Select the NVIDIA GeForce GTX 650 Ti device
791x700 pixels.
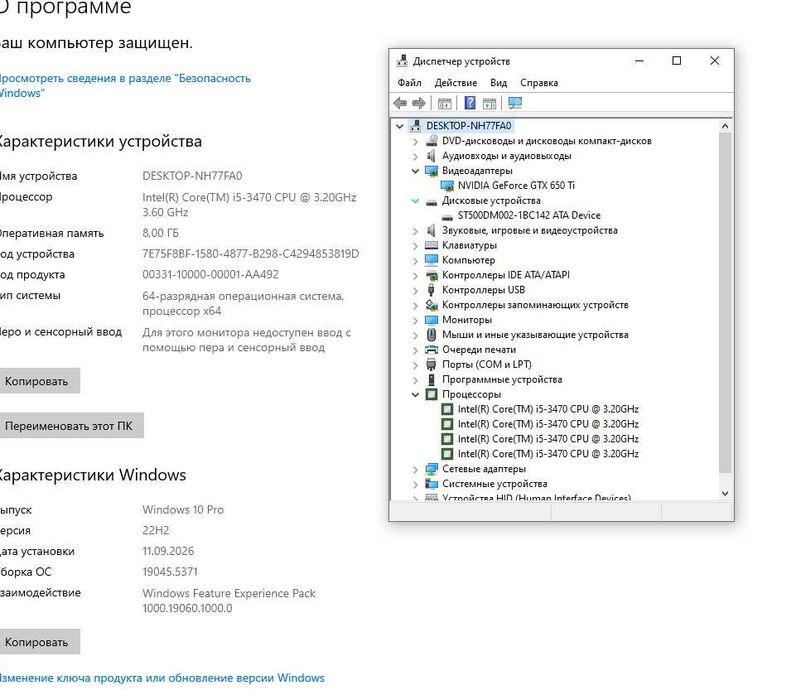(x=516, y=186)
